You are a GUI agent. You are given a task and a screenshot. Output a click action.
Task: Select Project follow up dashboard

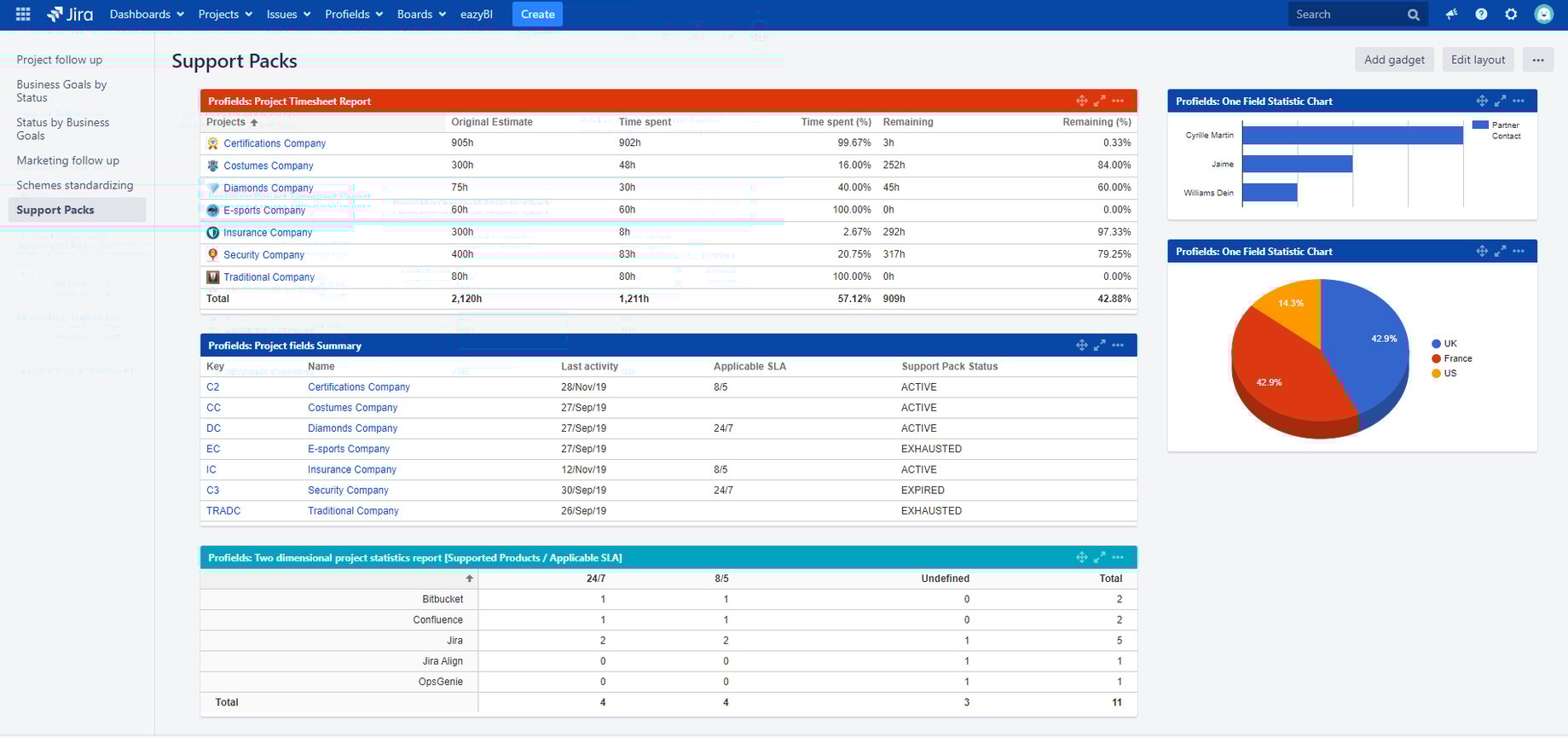pos(60,60)
